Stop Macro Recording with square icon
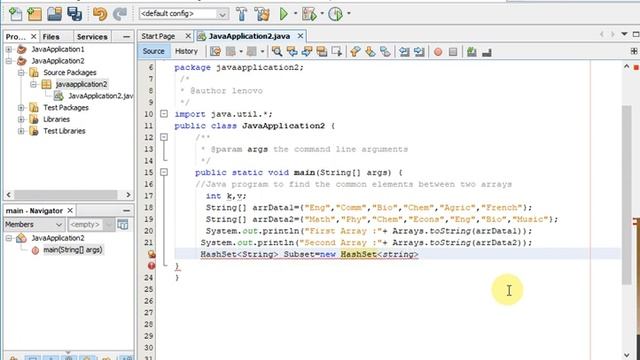The height and width of the screenshot is (360, 640). 453,52
